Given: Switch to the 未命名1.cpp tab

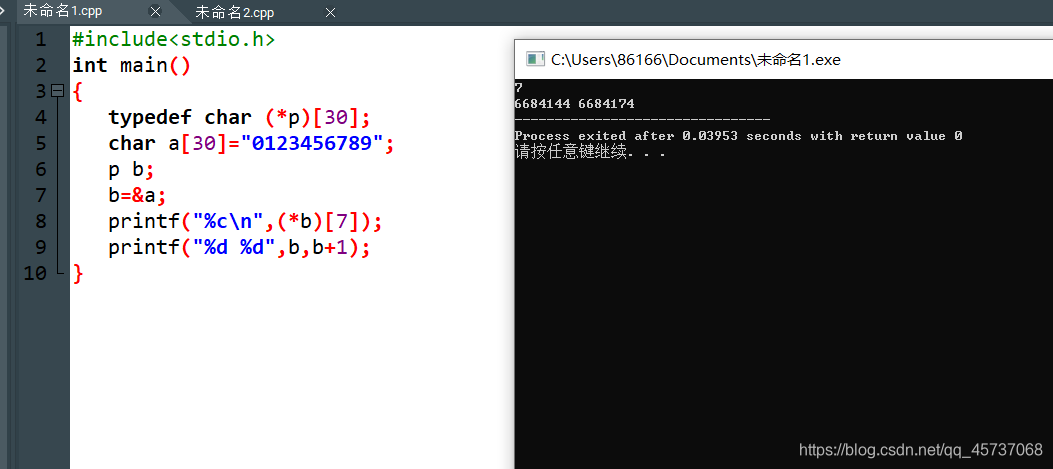Looking at the screenshot, I should click(x=62, y=11).
